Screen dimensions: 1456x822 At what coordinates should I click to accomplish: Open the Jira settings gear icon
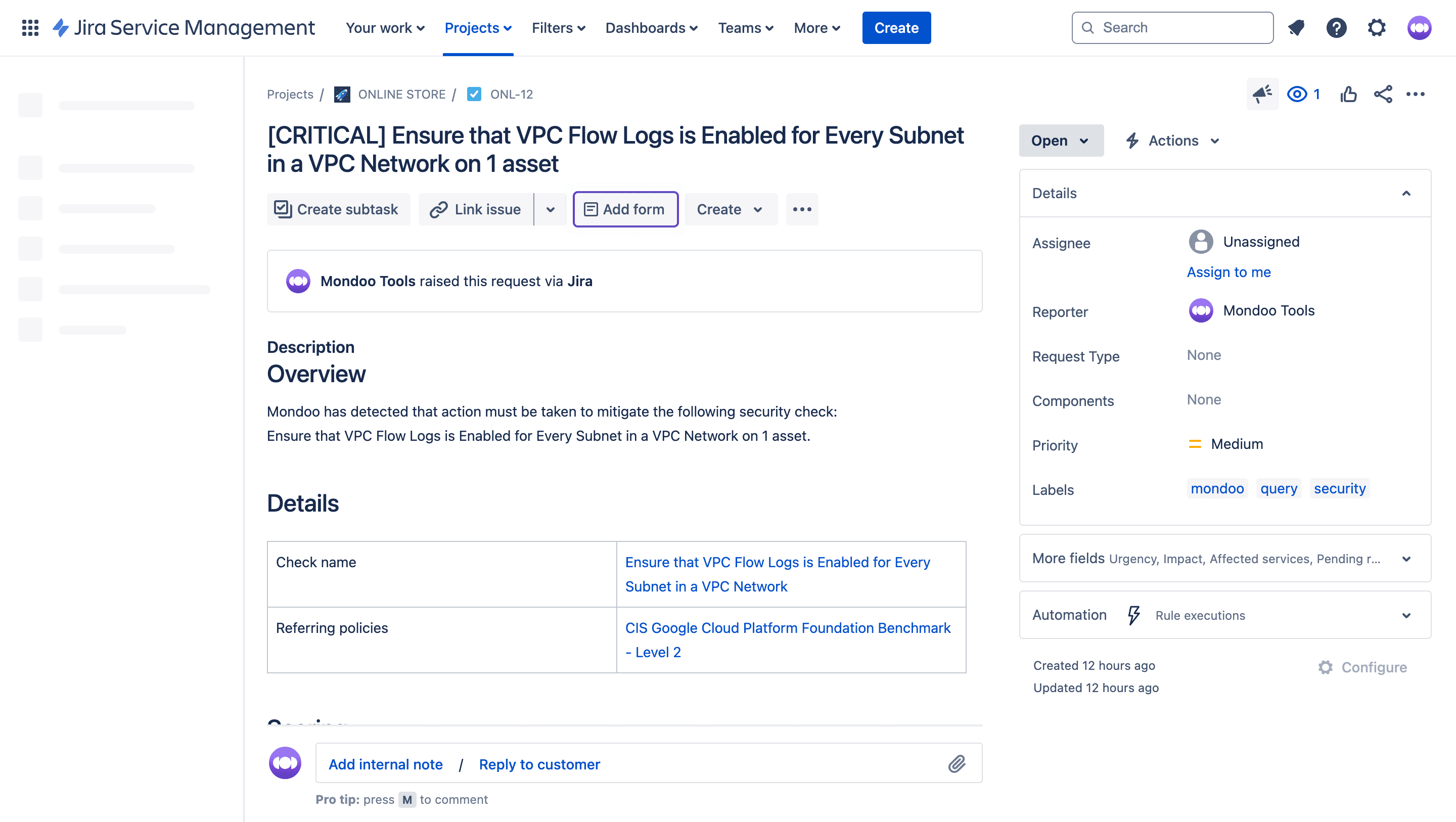coord(1377,27)
